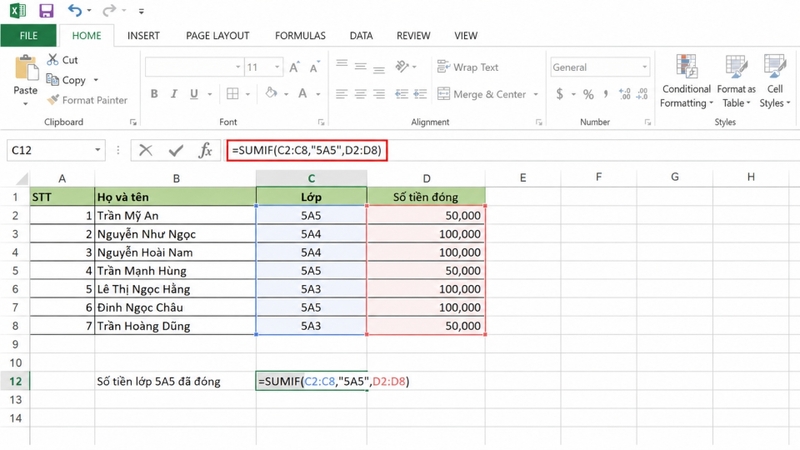
Task: Click the Excel application logo
Action: (x=18, y=11)
